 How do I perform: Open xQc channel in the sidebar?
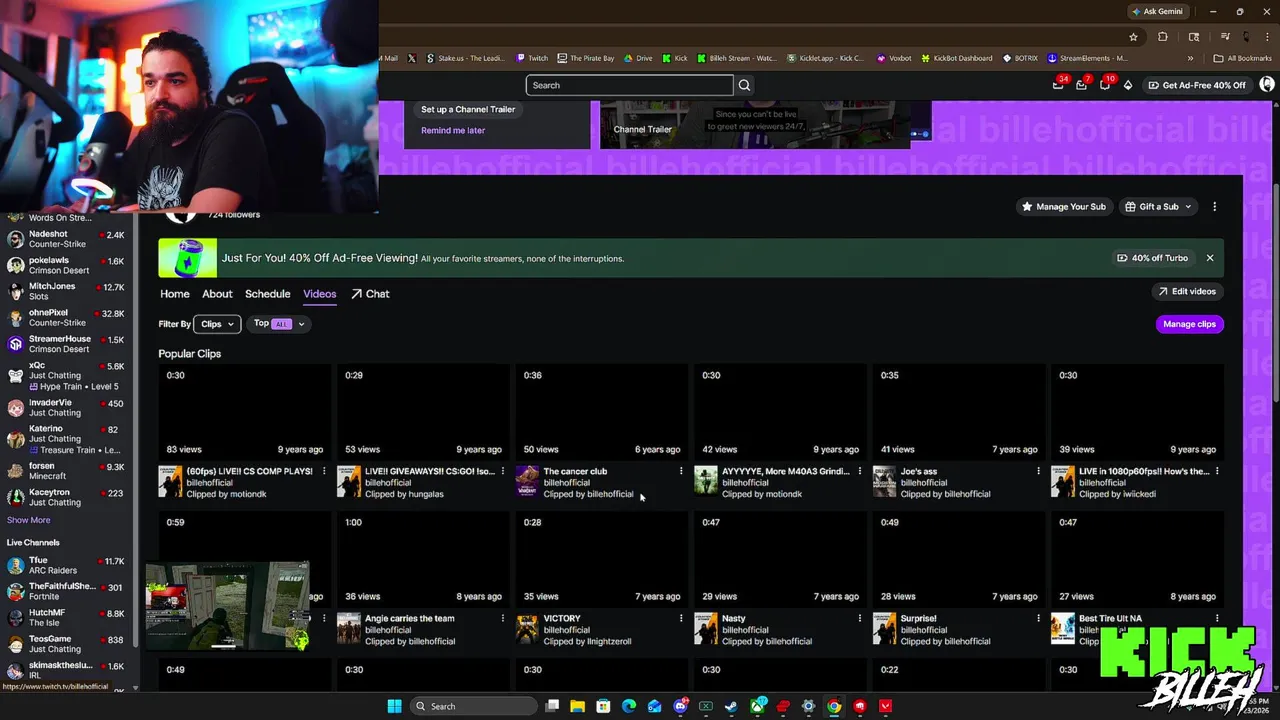tap(66, 376)
